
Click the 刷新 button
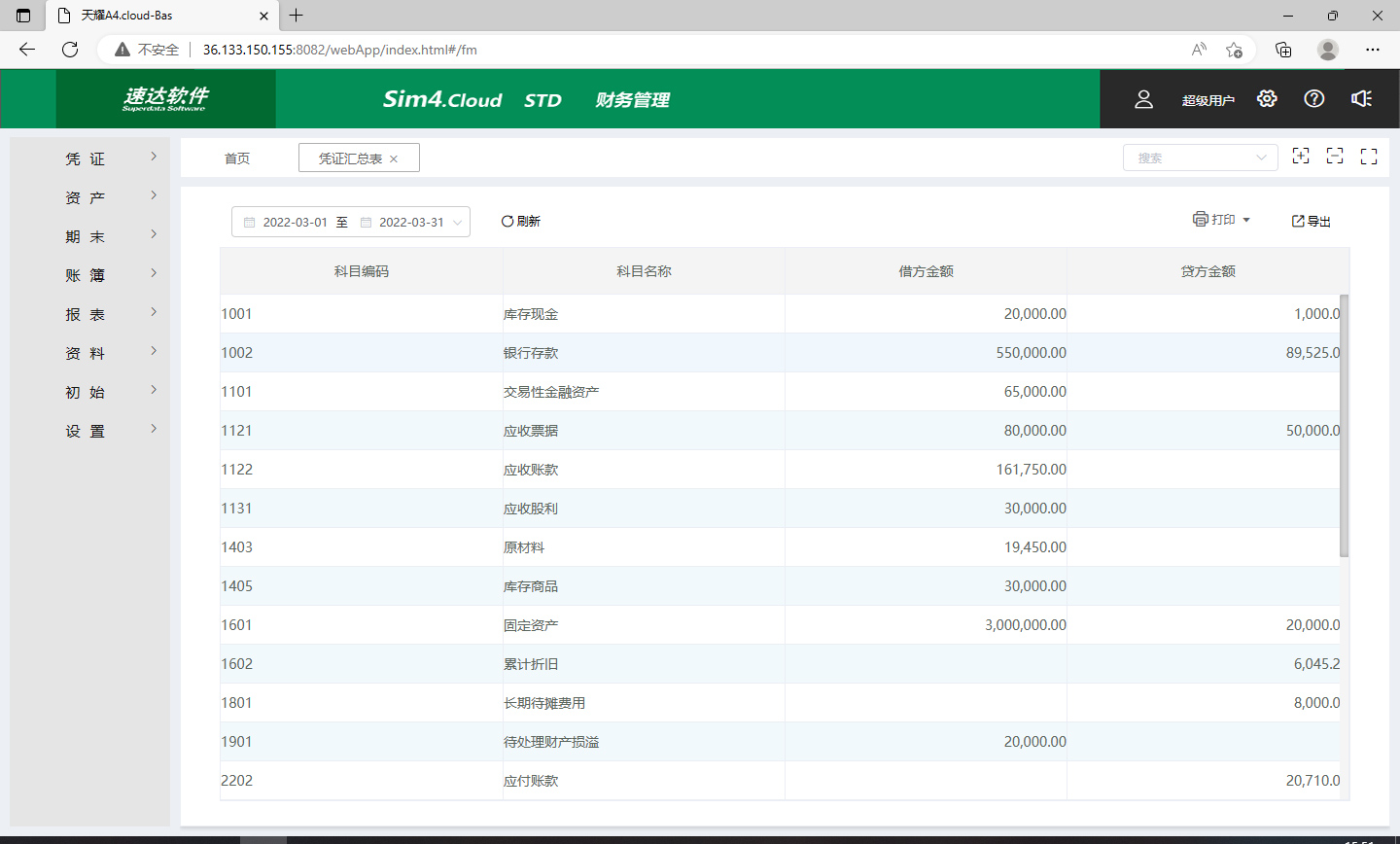[x=521, y=222]
